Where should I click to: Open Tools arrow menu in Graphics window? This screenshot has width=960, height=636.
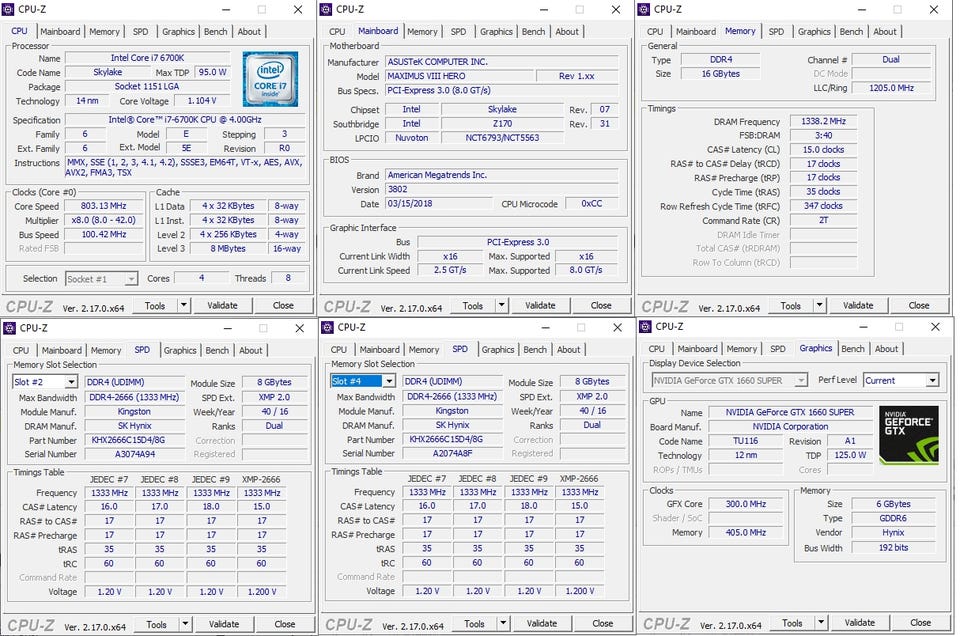coord(820,623)
